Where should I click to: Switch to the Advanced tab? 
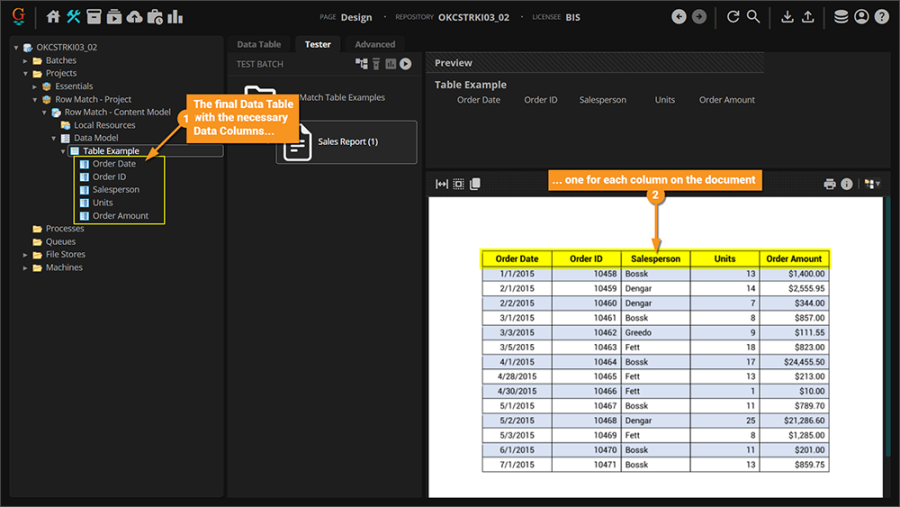point(375,44)
